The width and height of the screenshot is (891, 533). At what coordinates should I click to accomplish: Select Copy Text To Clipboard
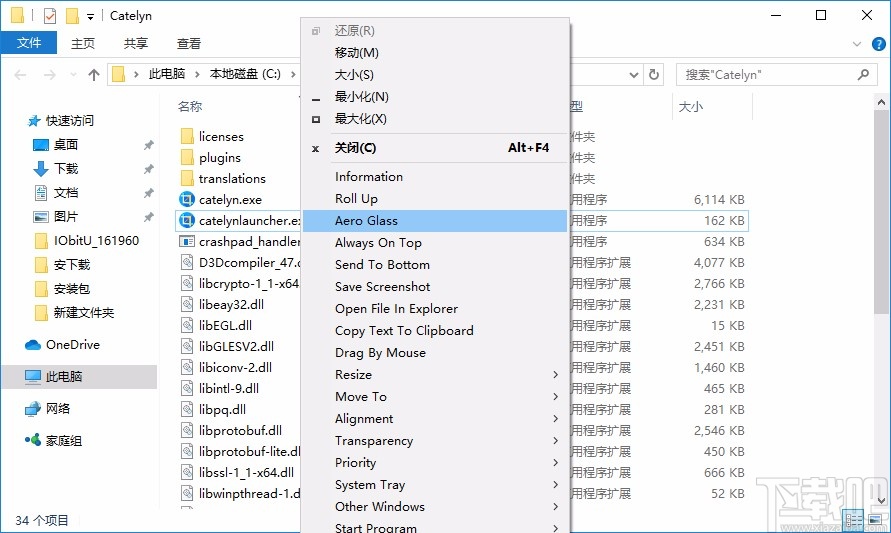click(x=435, y=331)
